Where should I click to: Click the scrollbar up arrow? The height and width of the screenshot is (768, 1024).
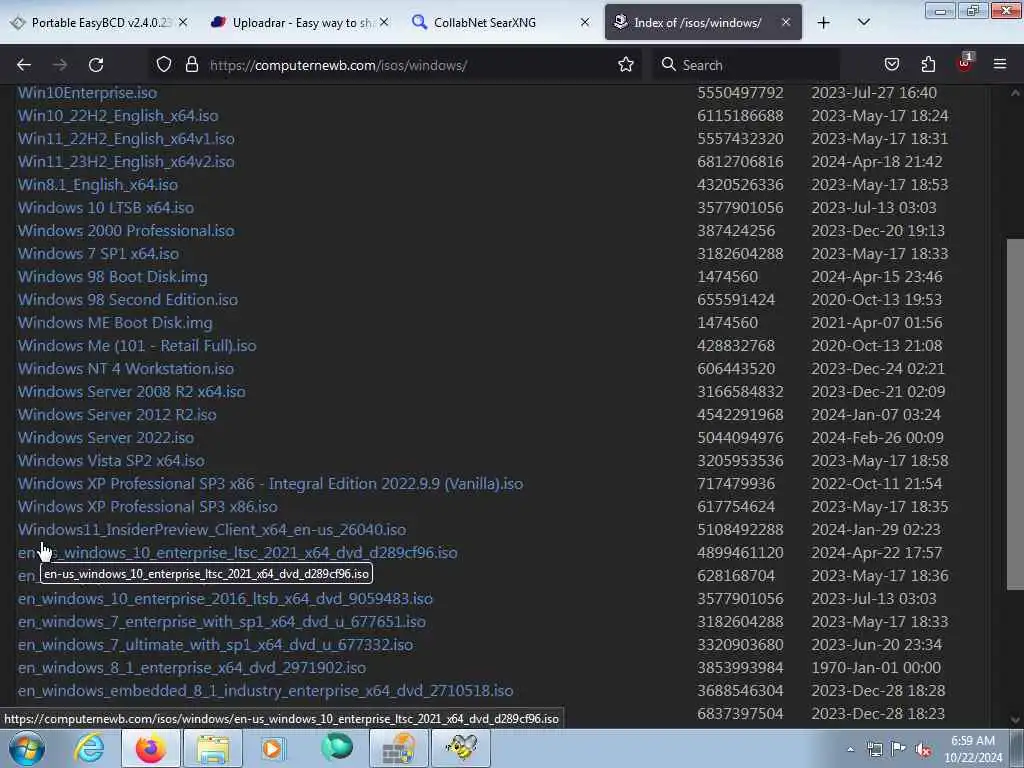pos(1015,93)
